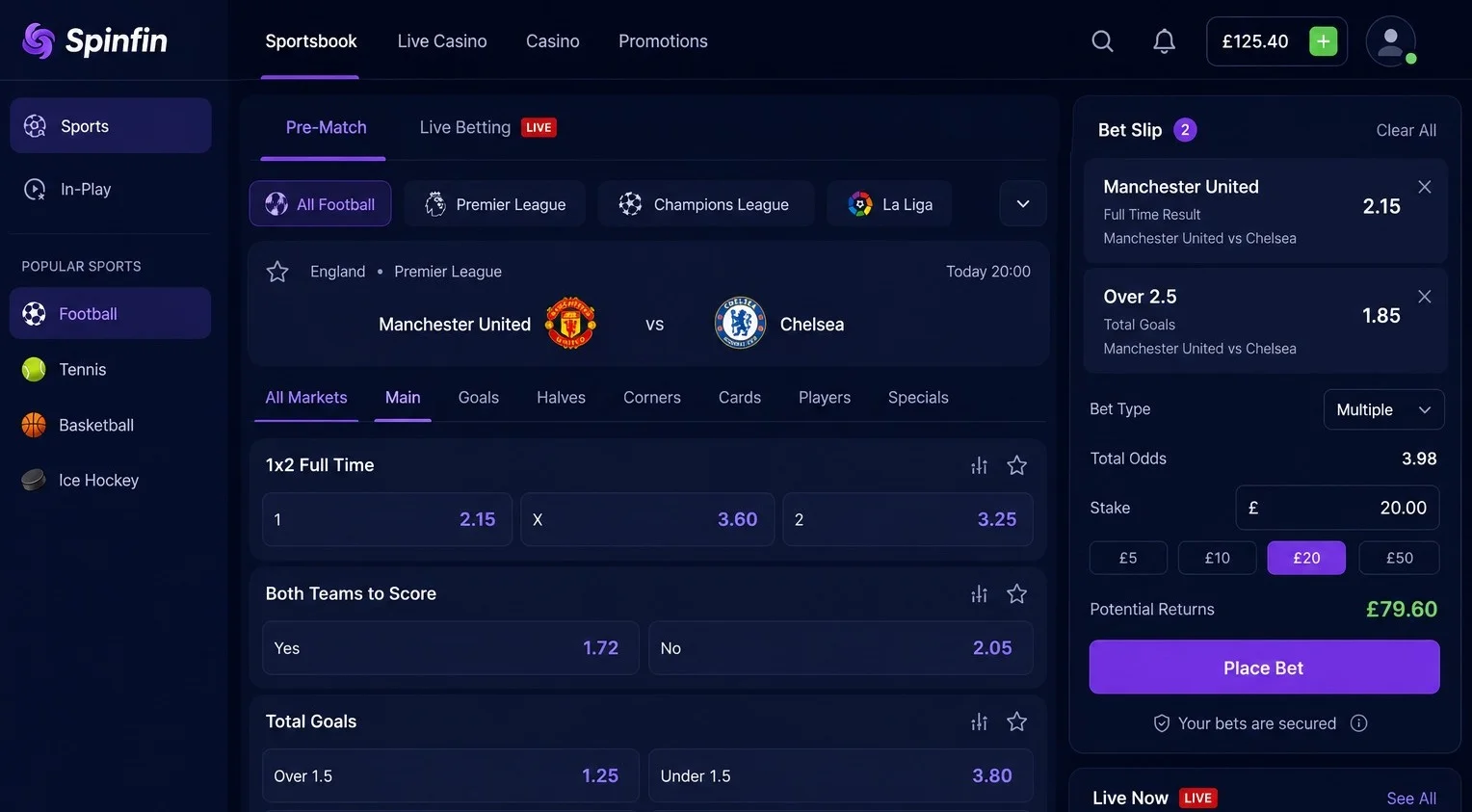Click the shield icon near secured text

point(1162,723)
